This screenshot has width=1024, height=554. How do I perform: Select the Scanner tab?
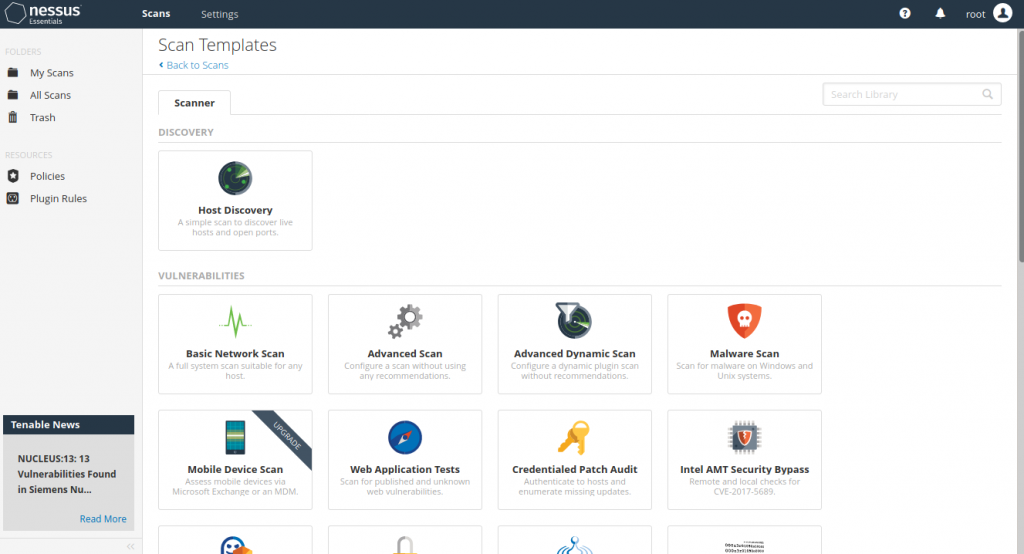(194, 103)
